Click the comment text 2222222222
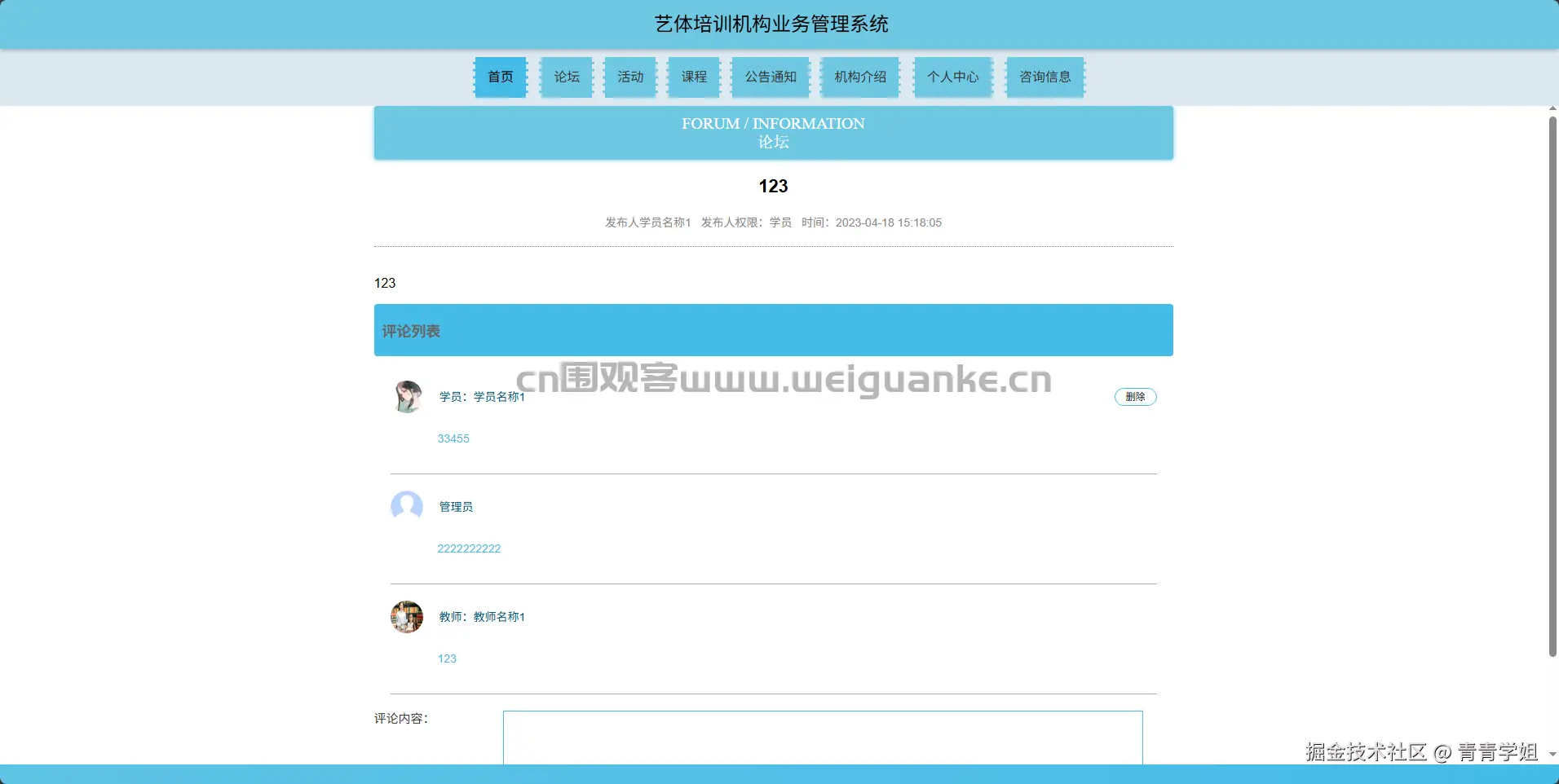Viewport: 1559px width, 784px height. (x=469, y=548)
